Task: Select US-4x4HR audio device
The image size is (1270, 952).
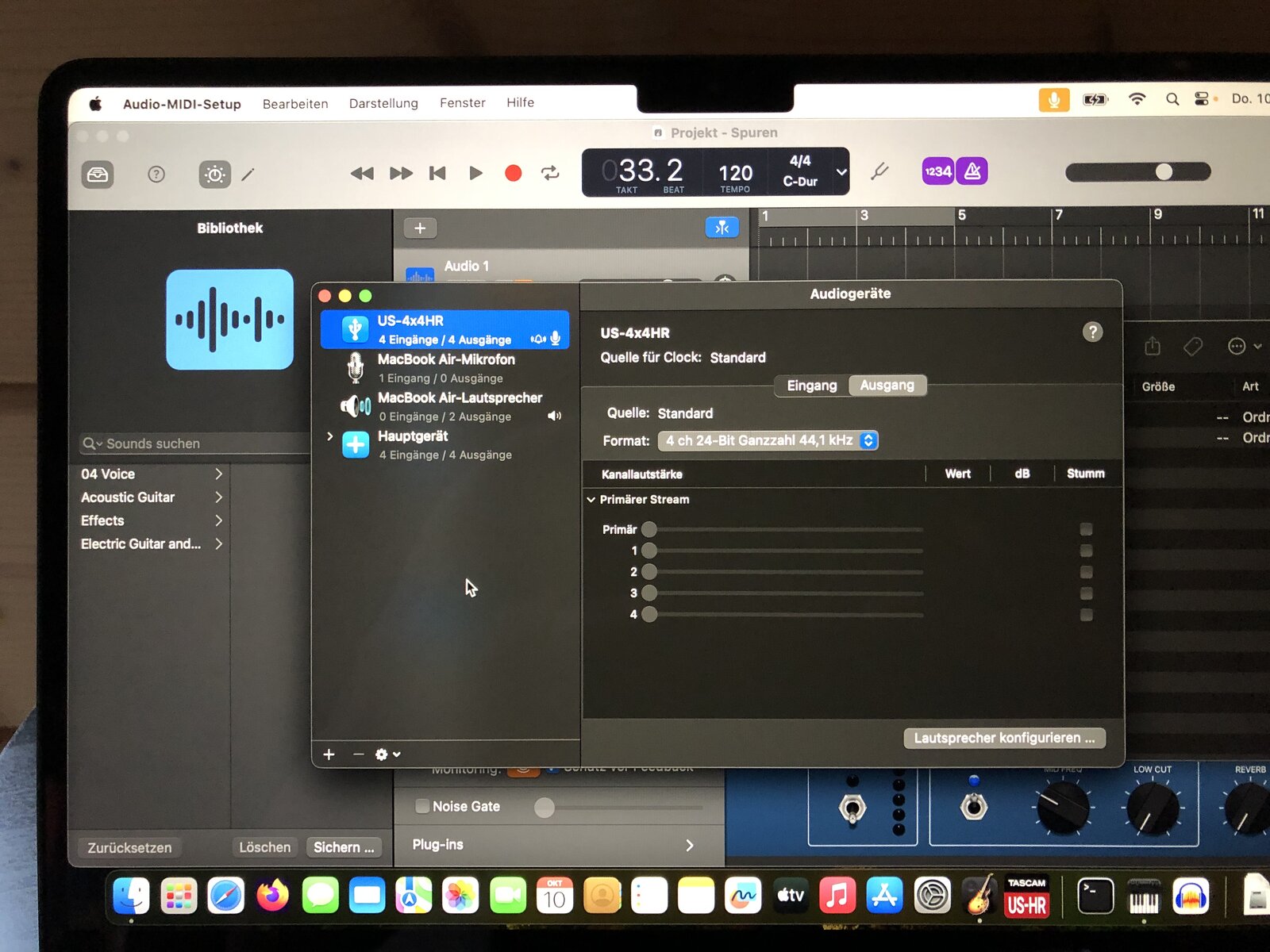Action: tap(444, 329)
